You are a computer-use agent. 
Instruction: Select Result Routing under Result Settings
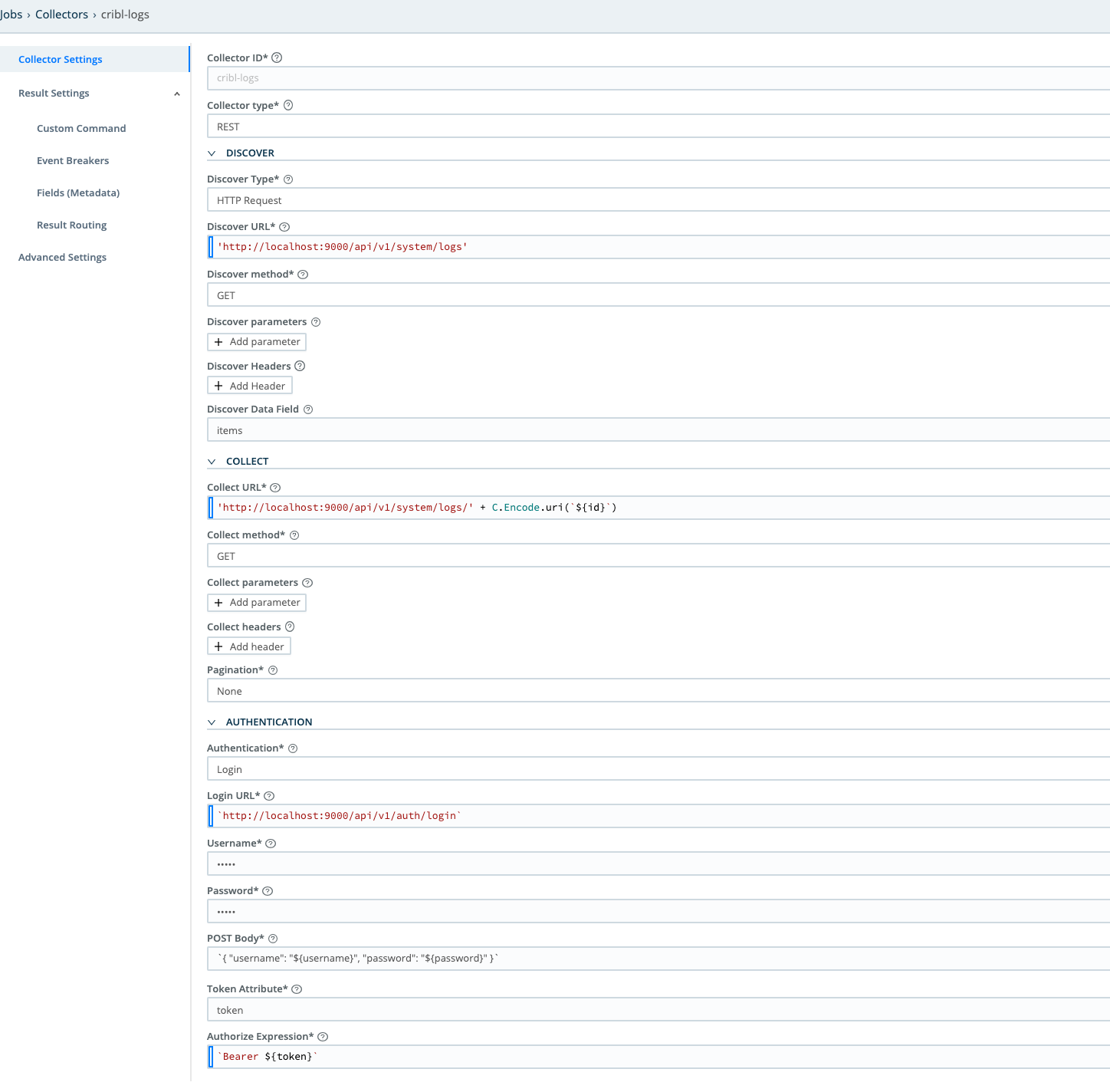pos(71,225)
